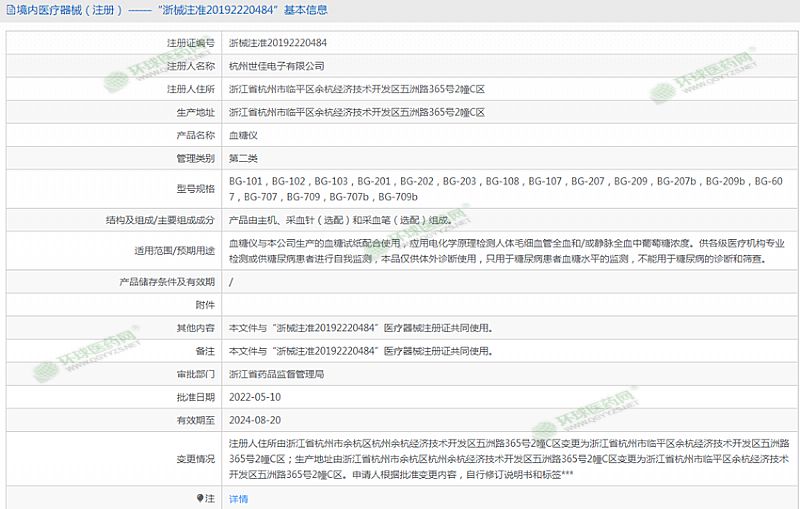Click the 注册人住所 address value
The image size is (800, 509).
tap(357, 89)
